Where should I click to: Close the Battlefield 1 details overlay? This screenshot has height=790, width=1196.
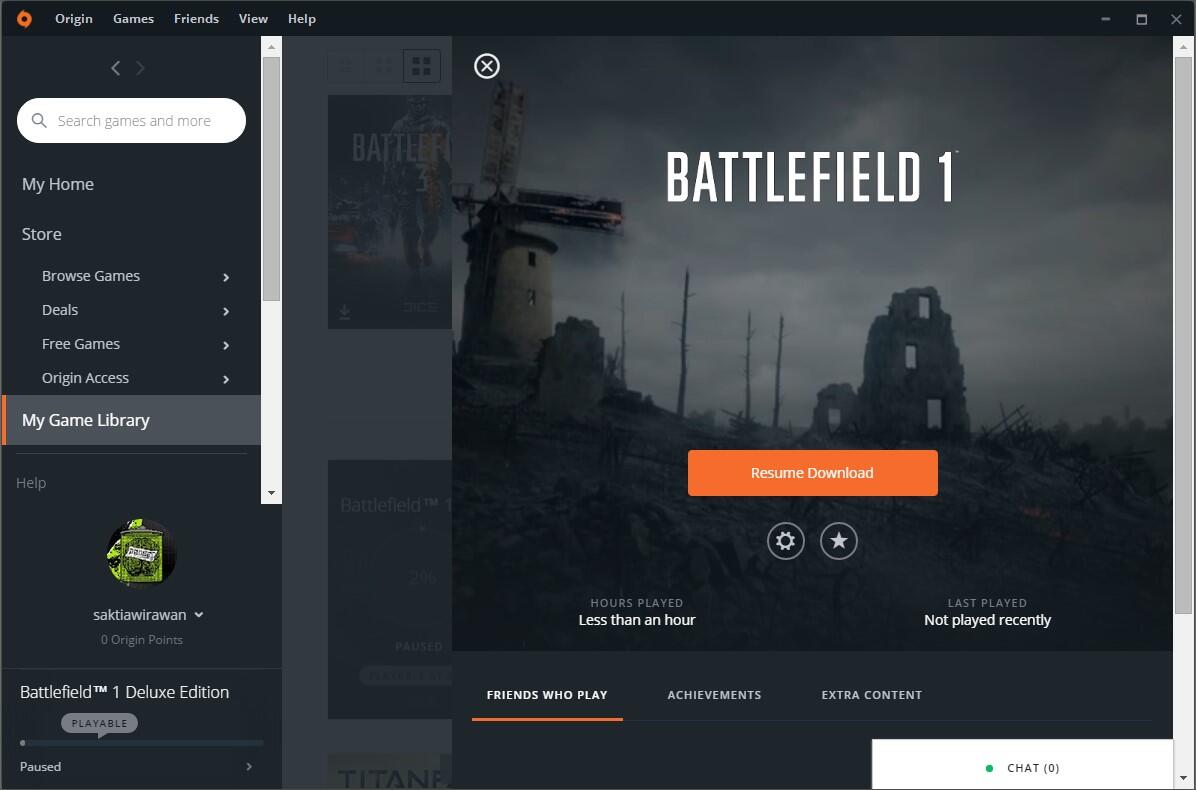(x=487, y=66)
